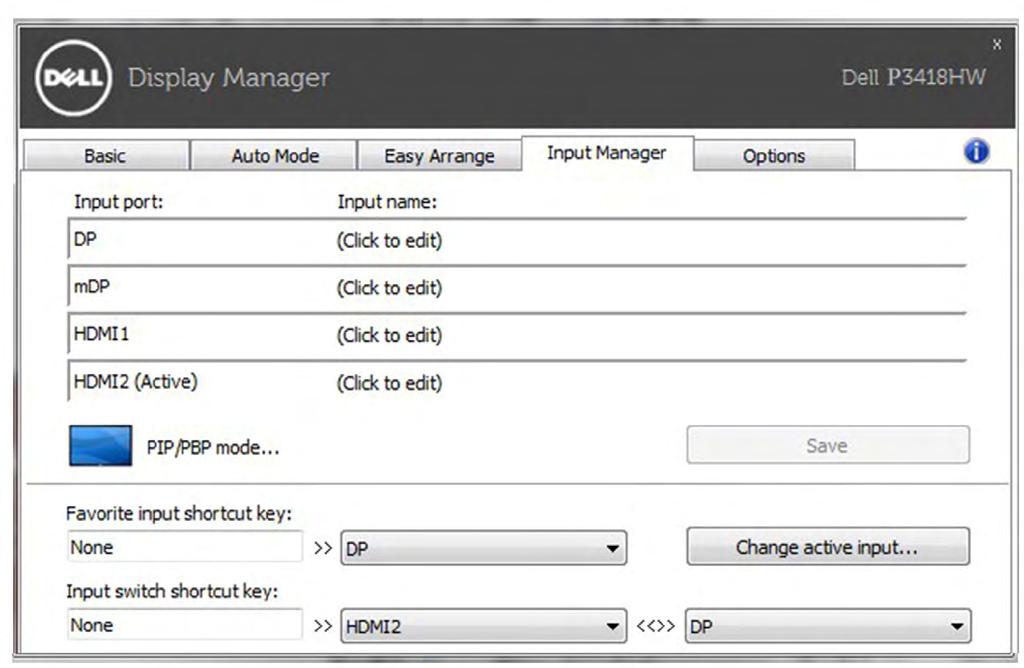Edit the HDMI2 (Active) input name
Viewport: 1024px width, 668px height.
(389, 383)
